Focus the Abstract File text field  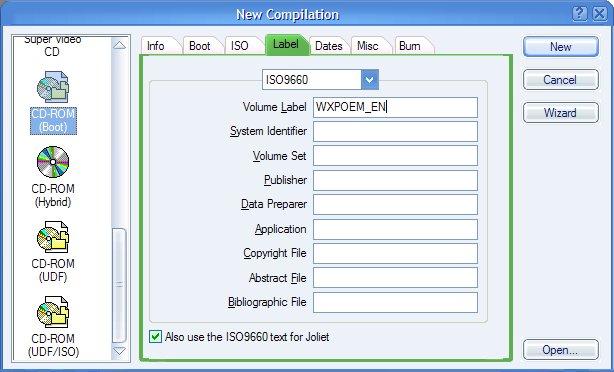tap(395, 278)
